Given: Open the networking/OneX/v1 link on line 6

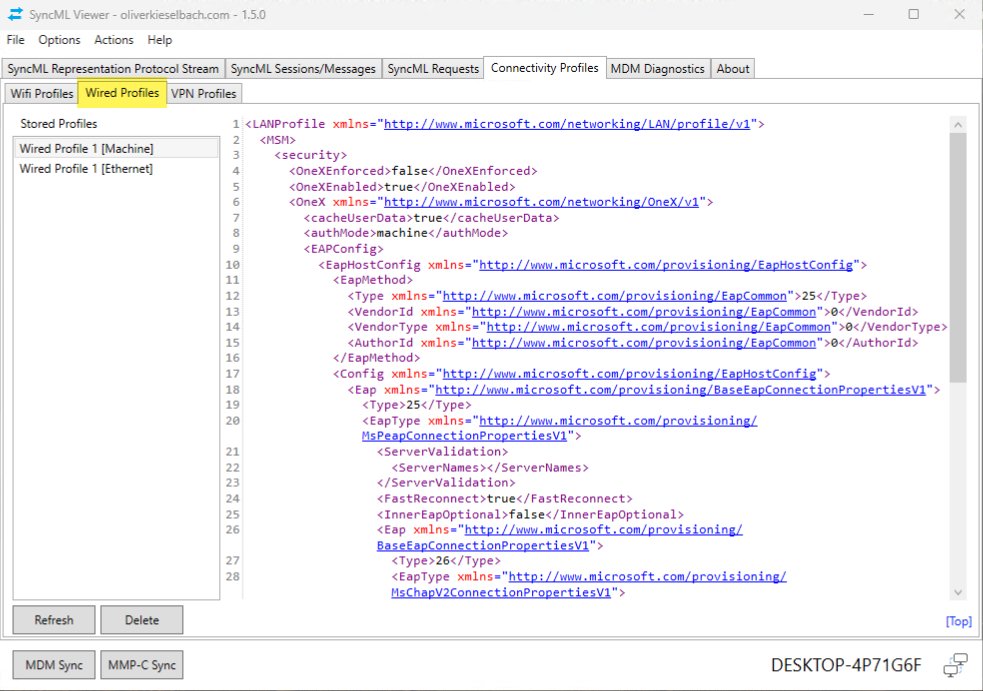Looking at the screenshot, I should coord(541,202).
